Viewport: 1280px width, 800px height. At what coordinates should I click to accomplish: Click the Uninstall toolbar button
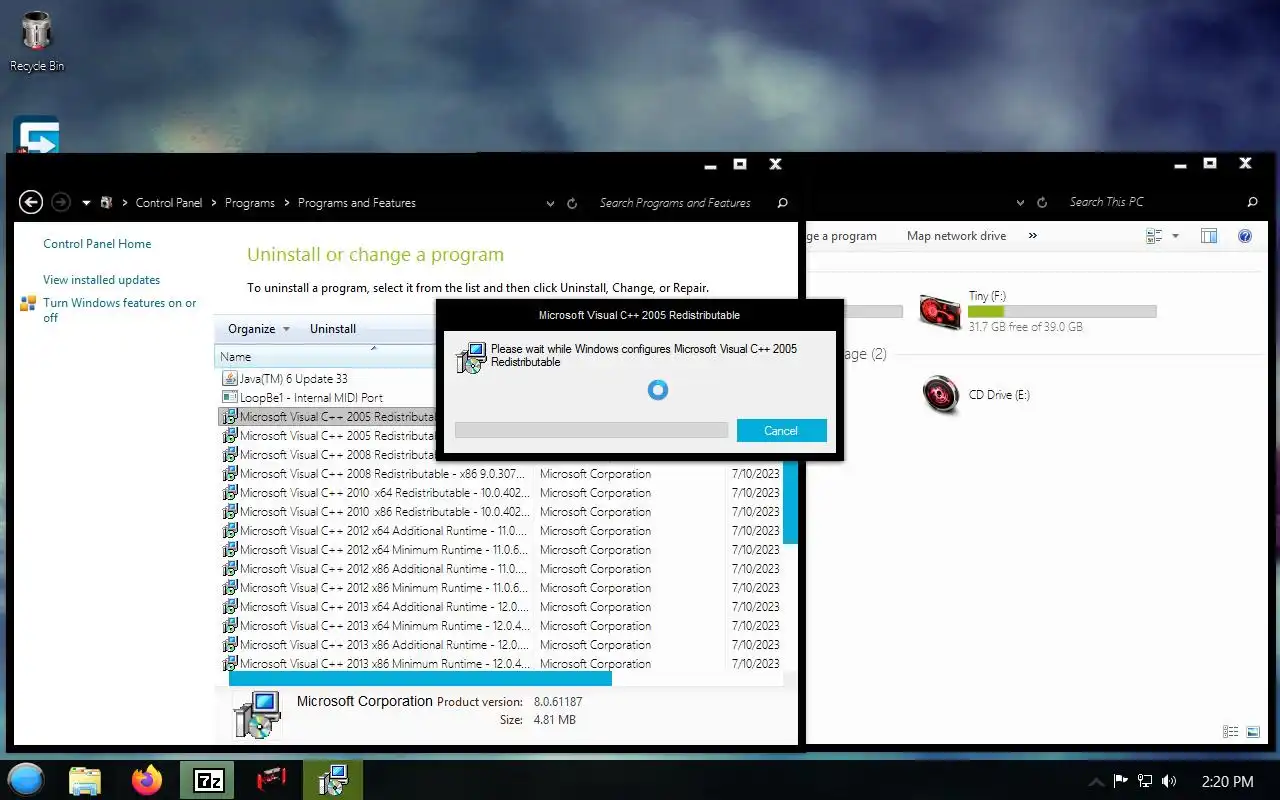point(333,329)
